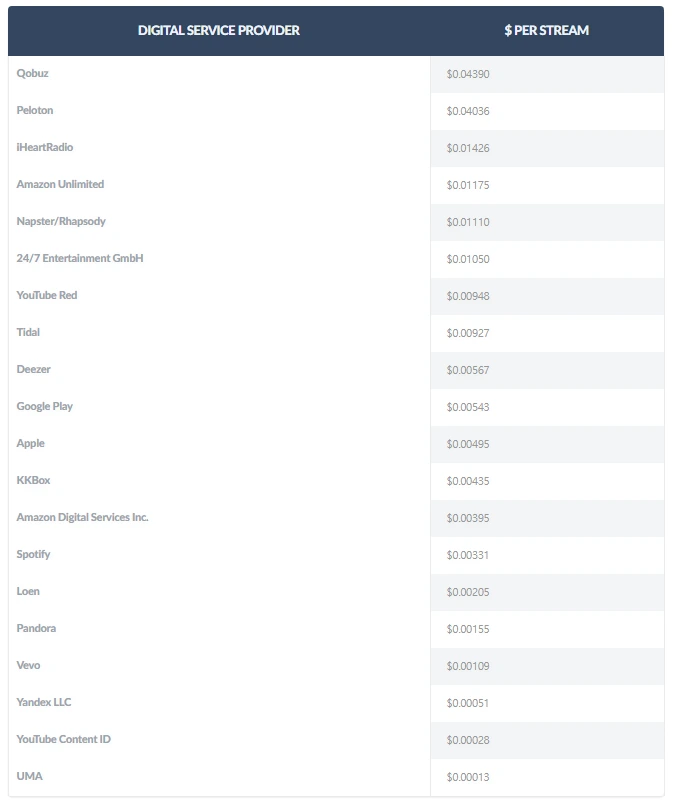
Task: Click Apple's per stream value $0.00495
Action: coord(468,444)
